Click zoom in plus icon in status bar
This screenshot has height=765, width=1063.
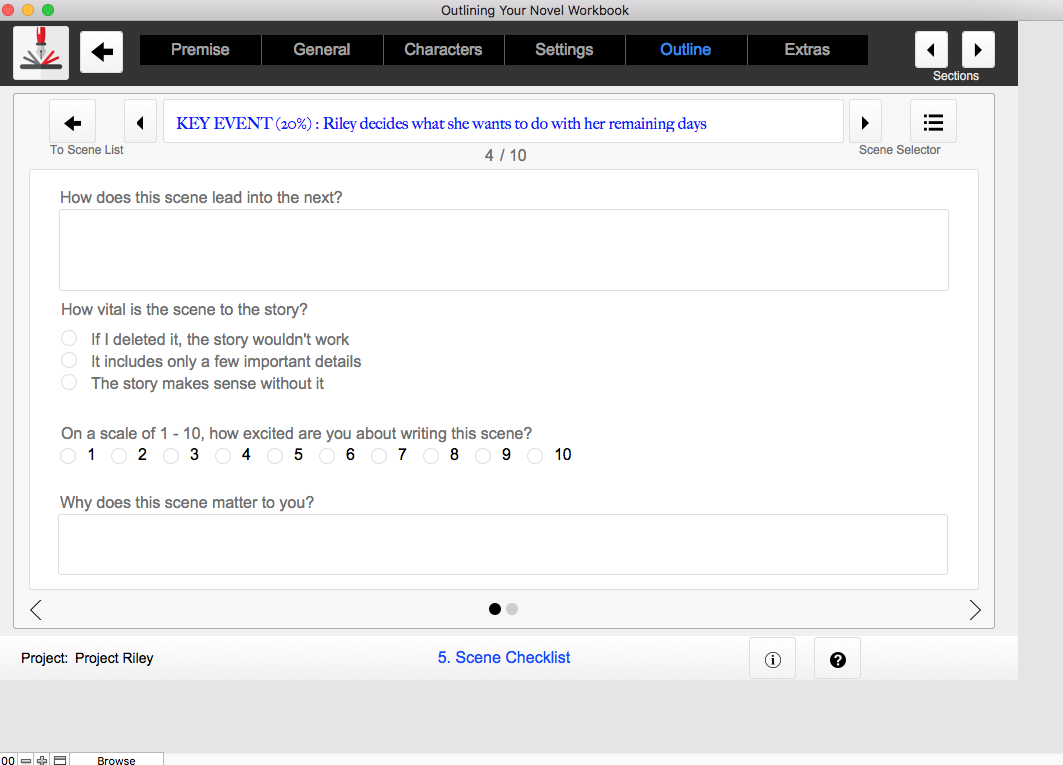tap(42, 760)
